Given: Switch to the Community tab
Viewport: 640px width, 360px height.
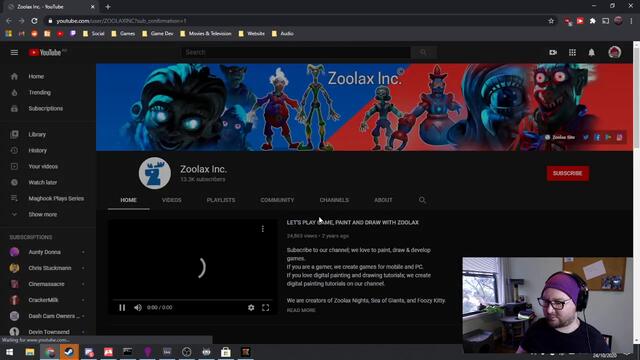Looking at the screenshot, I should (277, 200).
